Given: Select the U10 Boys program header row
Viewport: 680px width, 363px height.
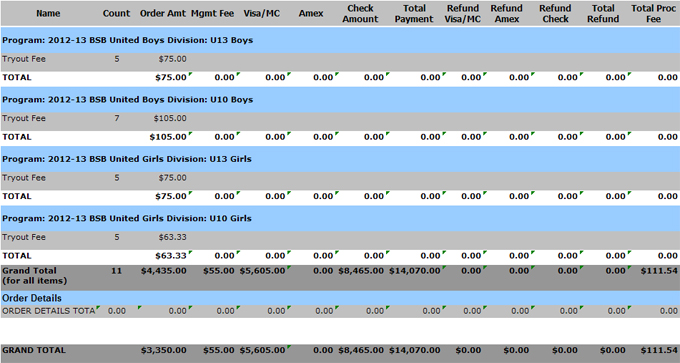Looking at the screenshot, I should click(340, 99).
